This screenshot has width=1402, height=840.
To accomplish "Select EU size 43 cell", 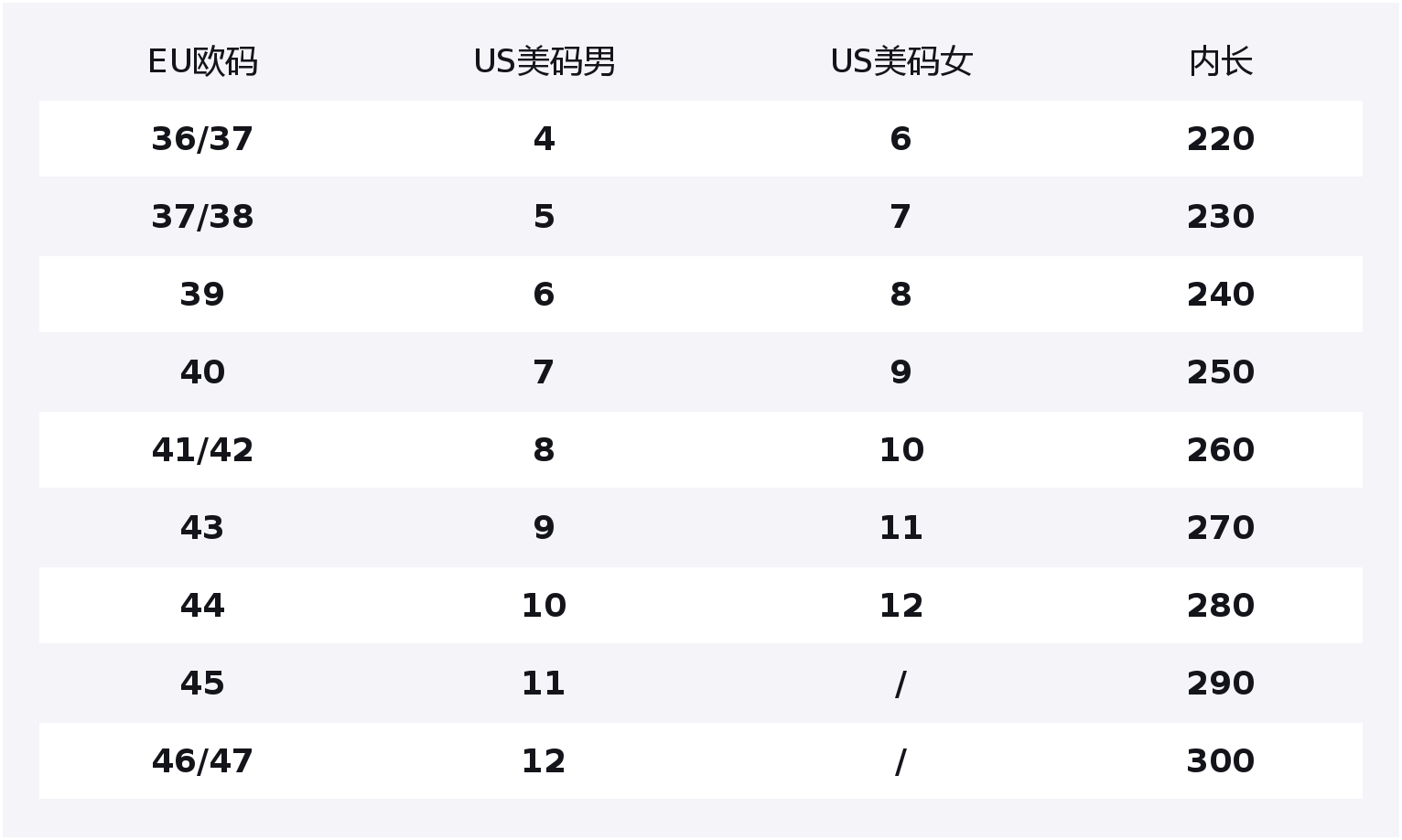I will [x=202, y=528].
